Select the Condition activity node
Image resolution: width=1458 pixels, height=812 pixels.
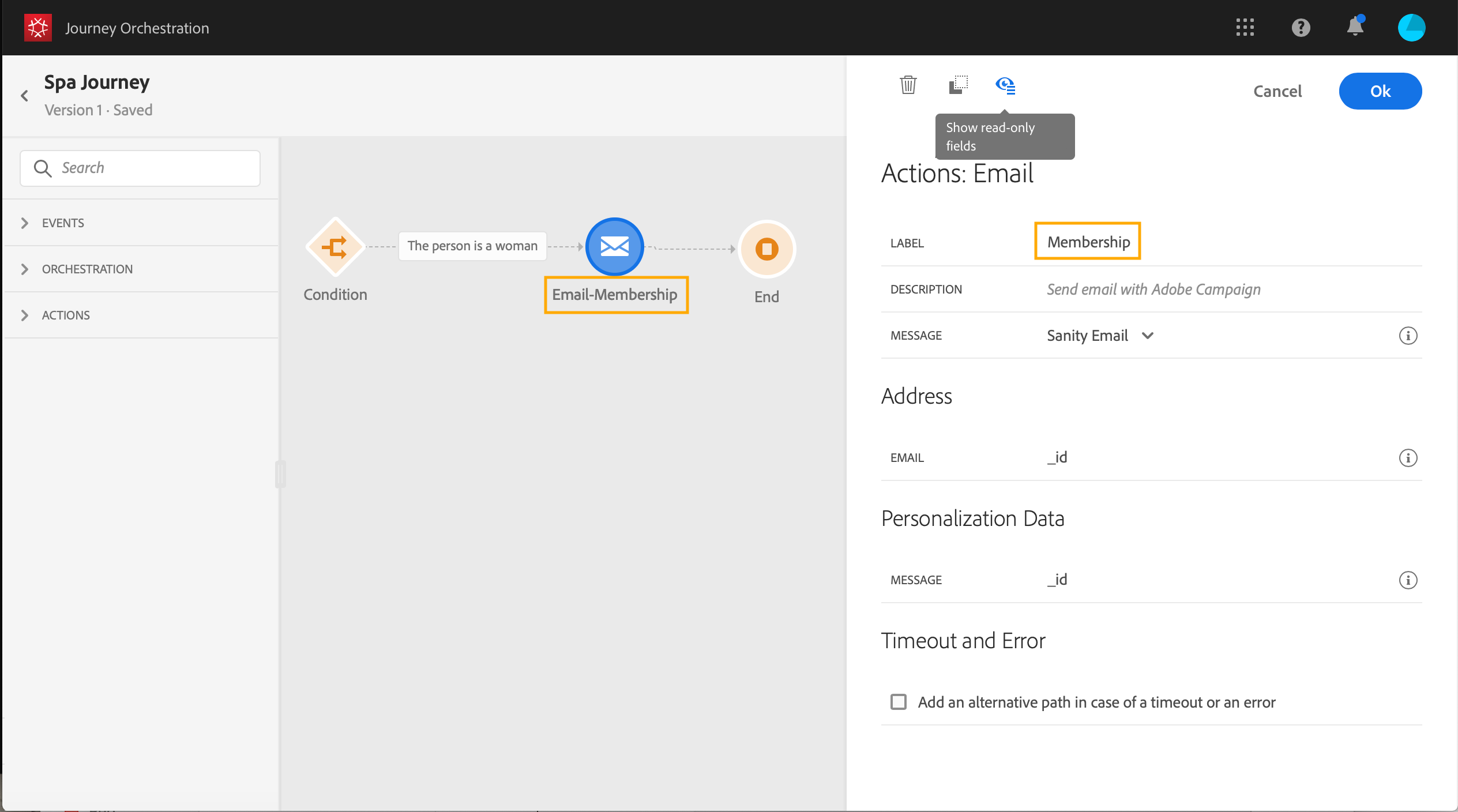pyautogui.click(x=335, y=247)
